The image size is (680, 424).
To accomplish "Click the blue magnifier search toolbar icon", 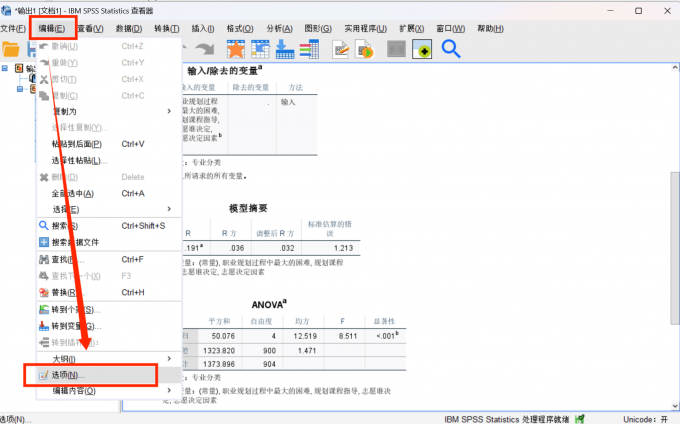I will tap(451, 49).
